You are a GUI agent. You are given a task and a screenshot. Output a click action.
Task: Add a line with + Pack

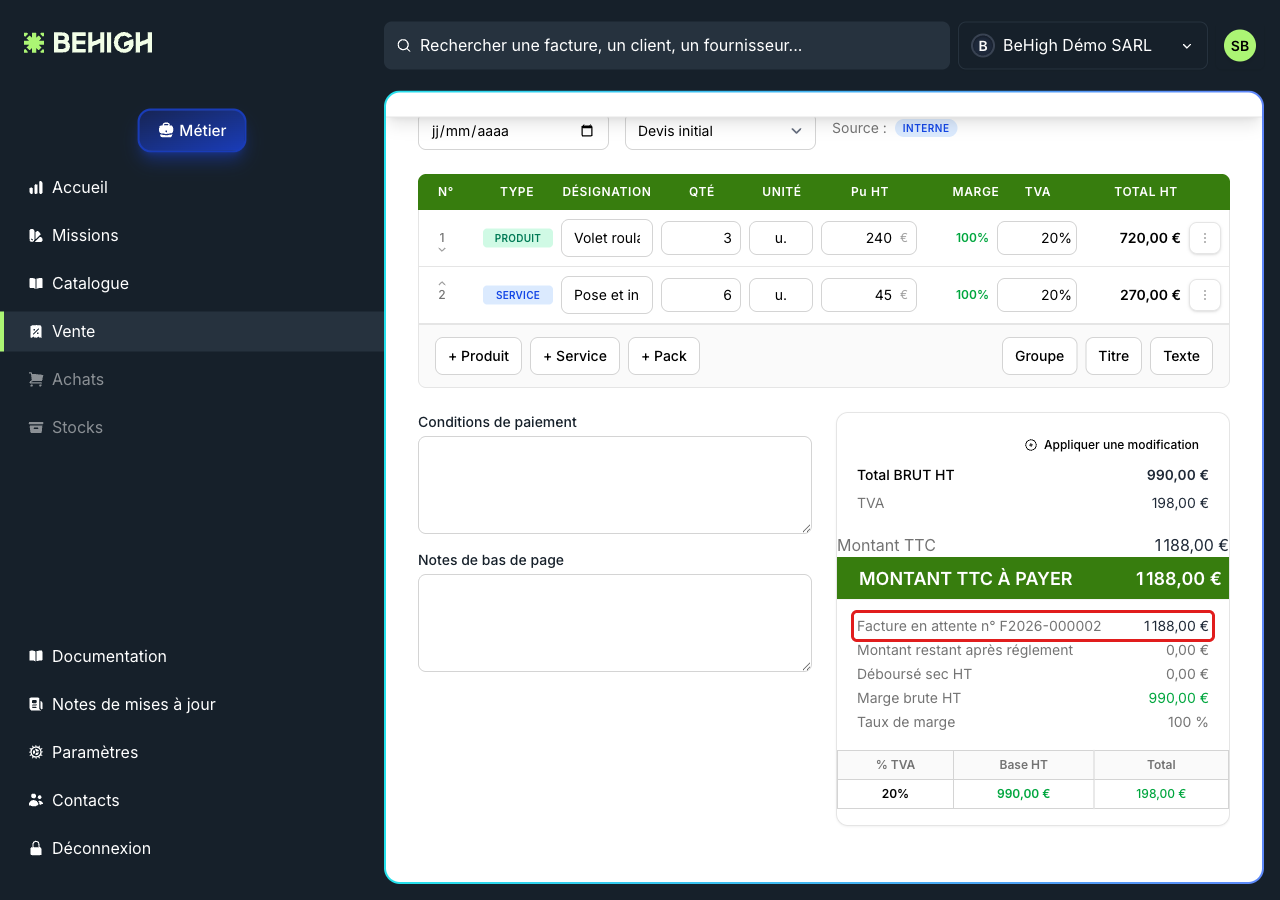pos(664,356)
